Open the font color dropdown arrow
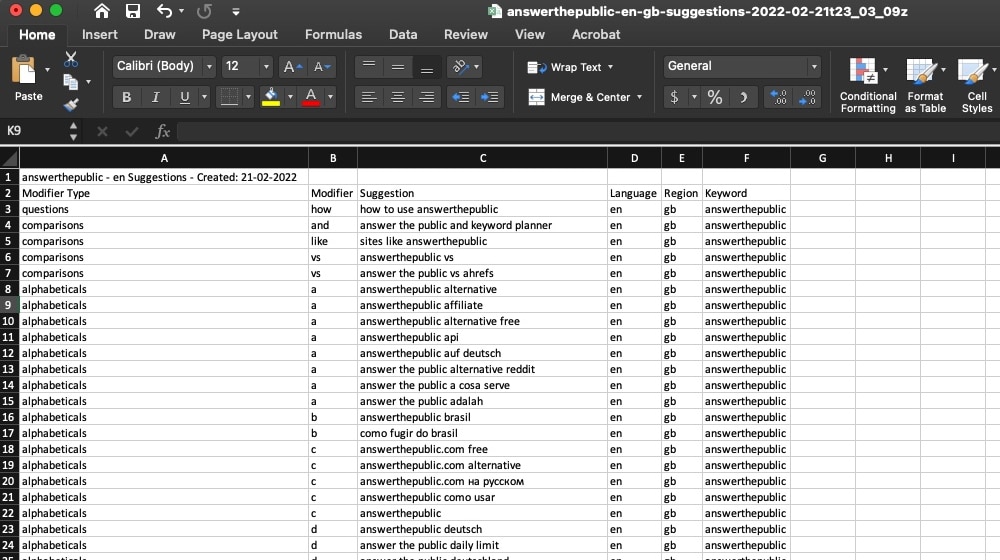1000x560 pixels. pyautogui.click(x=330, y=97)
